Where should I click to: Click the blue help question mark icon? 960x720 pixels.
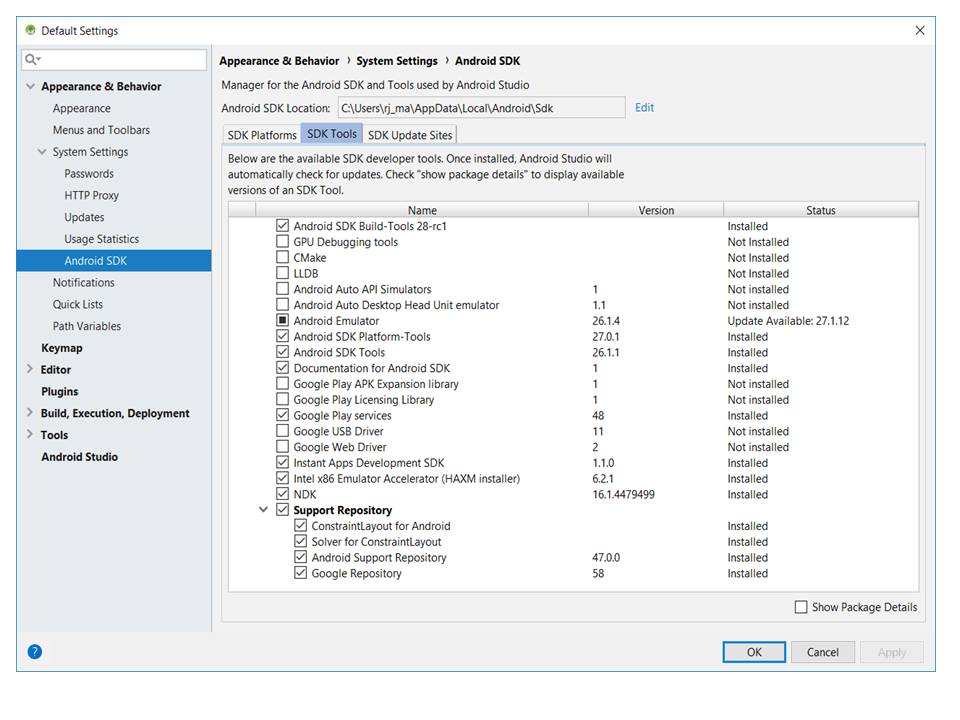click(x=35, y=651)
